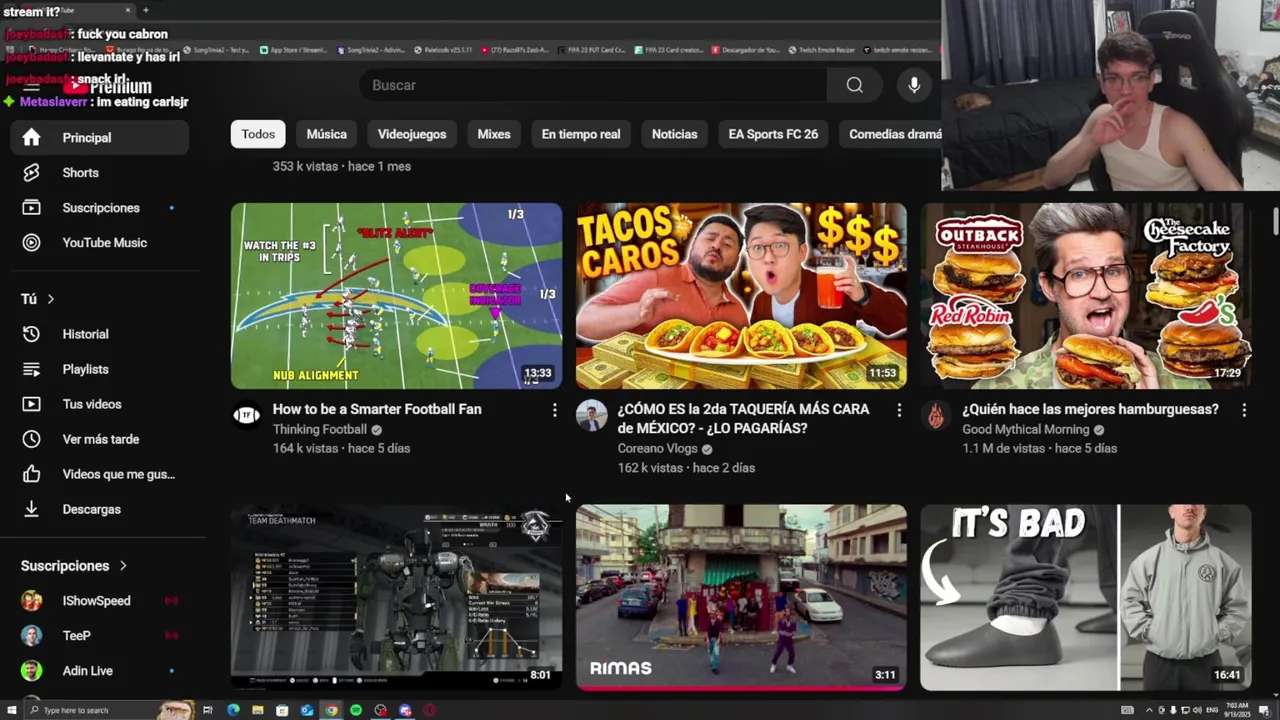The height and width of the screenshot is (720, 1280).
Task: Open the IT'S BAD shoe thumbnail
Action: pos(1086,597)
